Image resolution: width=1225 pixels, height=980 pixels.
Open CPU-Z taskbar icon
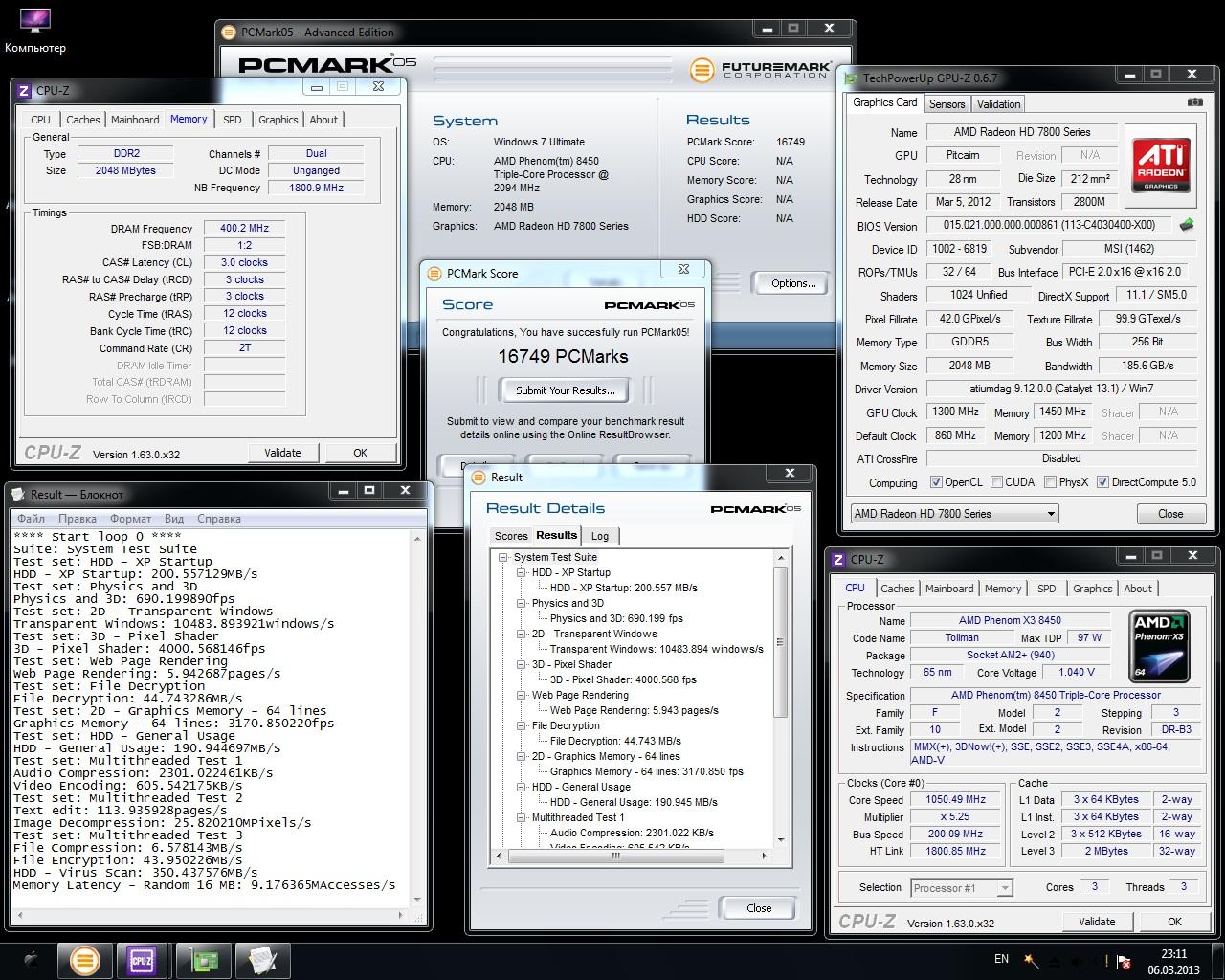(x=142, y=960)
